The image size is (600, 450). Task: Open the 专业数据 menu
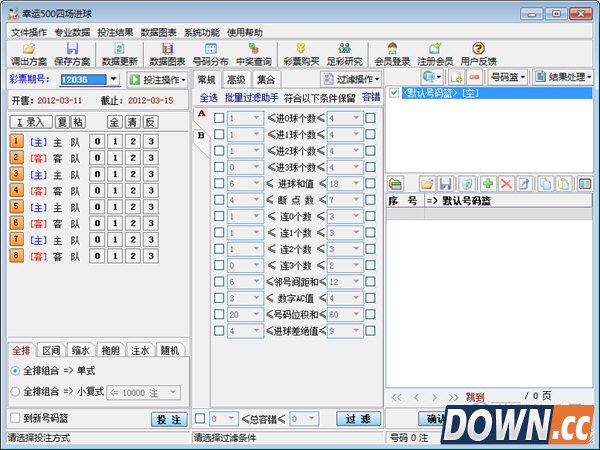72,33
